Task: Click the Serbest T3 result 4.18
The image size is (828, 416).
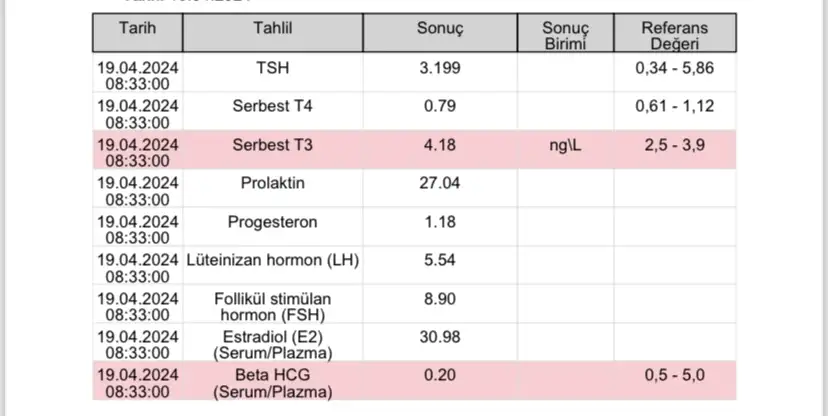Action: 440,146
